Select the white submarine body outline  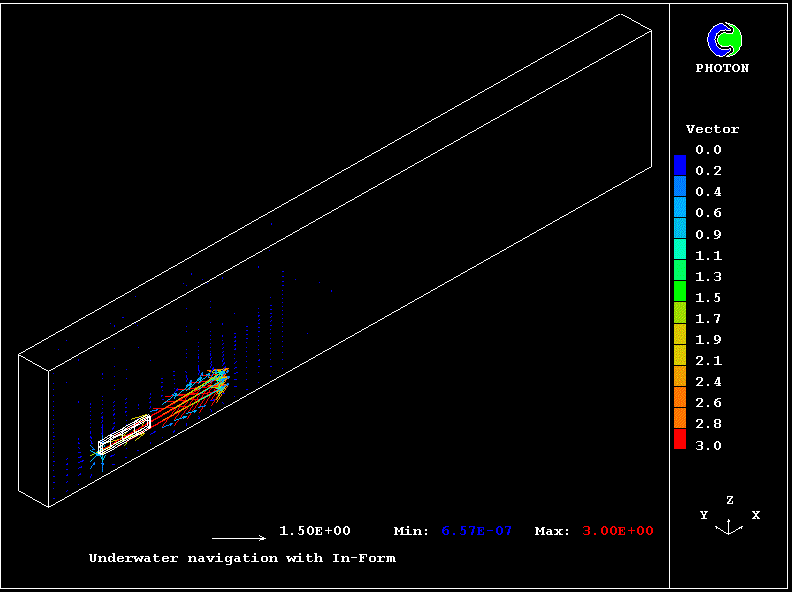125,435
